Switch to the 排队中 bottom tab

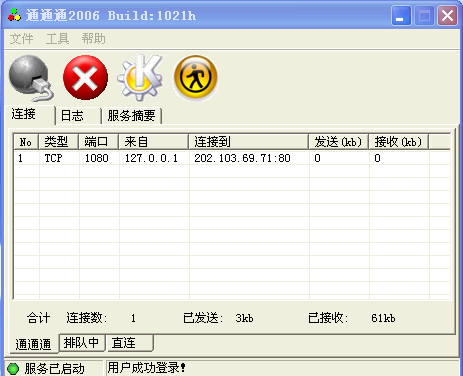pyautogui.click(x=82, y=343)
